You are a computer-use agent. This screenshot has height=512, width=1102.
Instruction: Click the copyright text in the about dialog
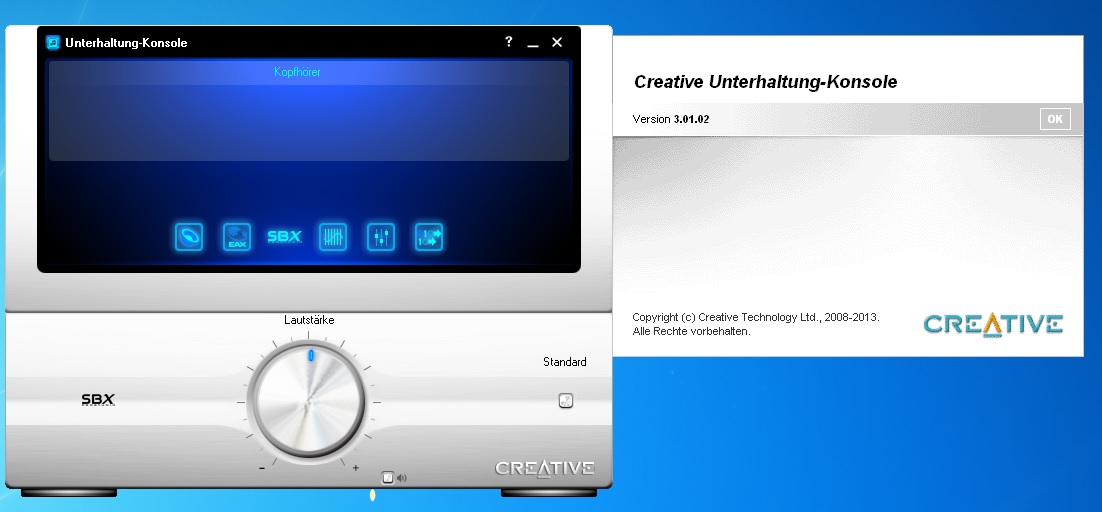coord(756,324)
